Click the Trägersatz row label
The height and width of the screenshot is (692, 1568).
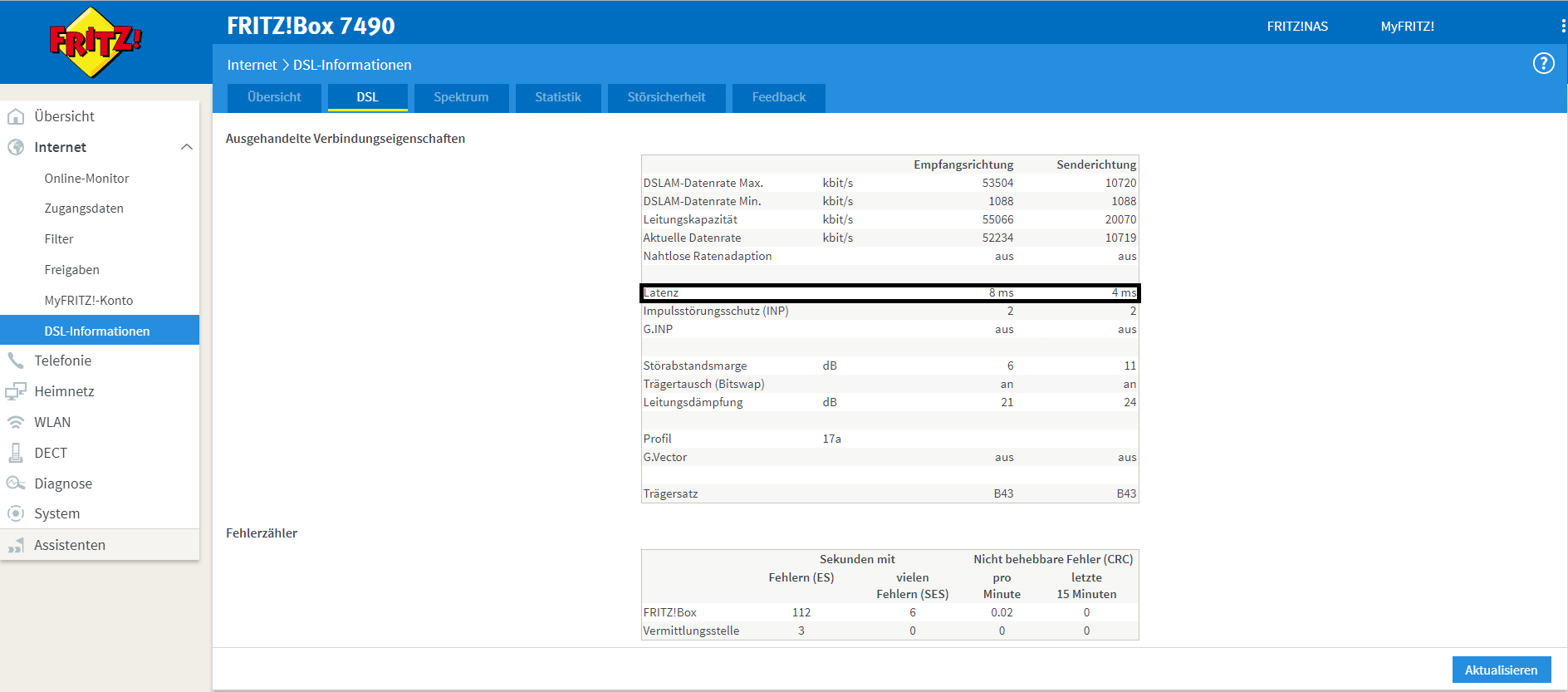point(670,493)
